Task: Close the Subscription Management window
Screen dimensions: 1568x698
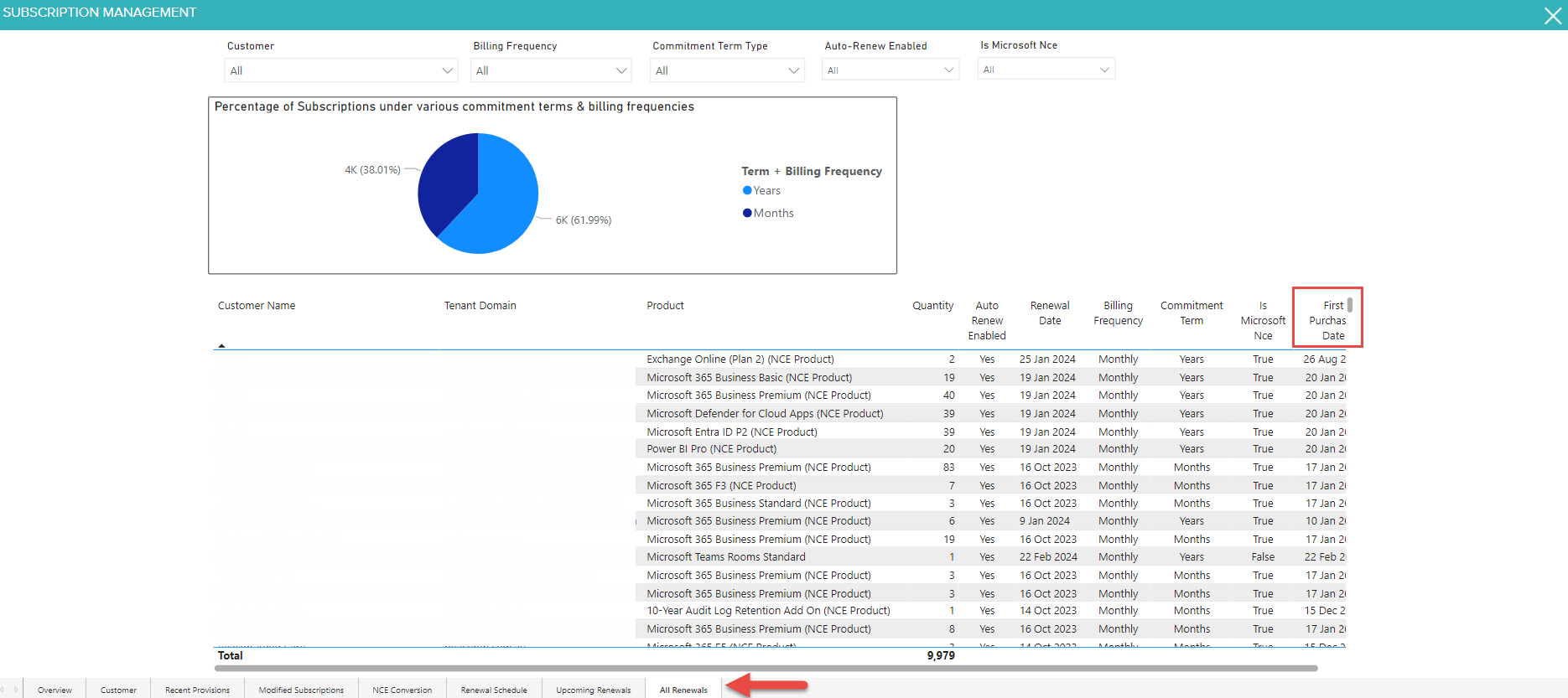Action: coord(1552,16)
